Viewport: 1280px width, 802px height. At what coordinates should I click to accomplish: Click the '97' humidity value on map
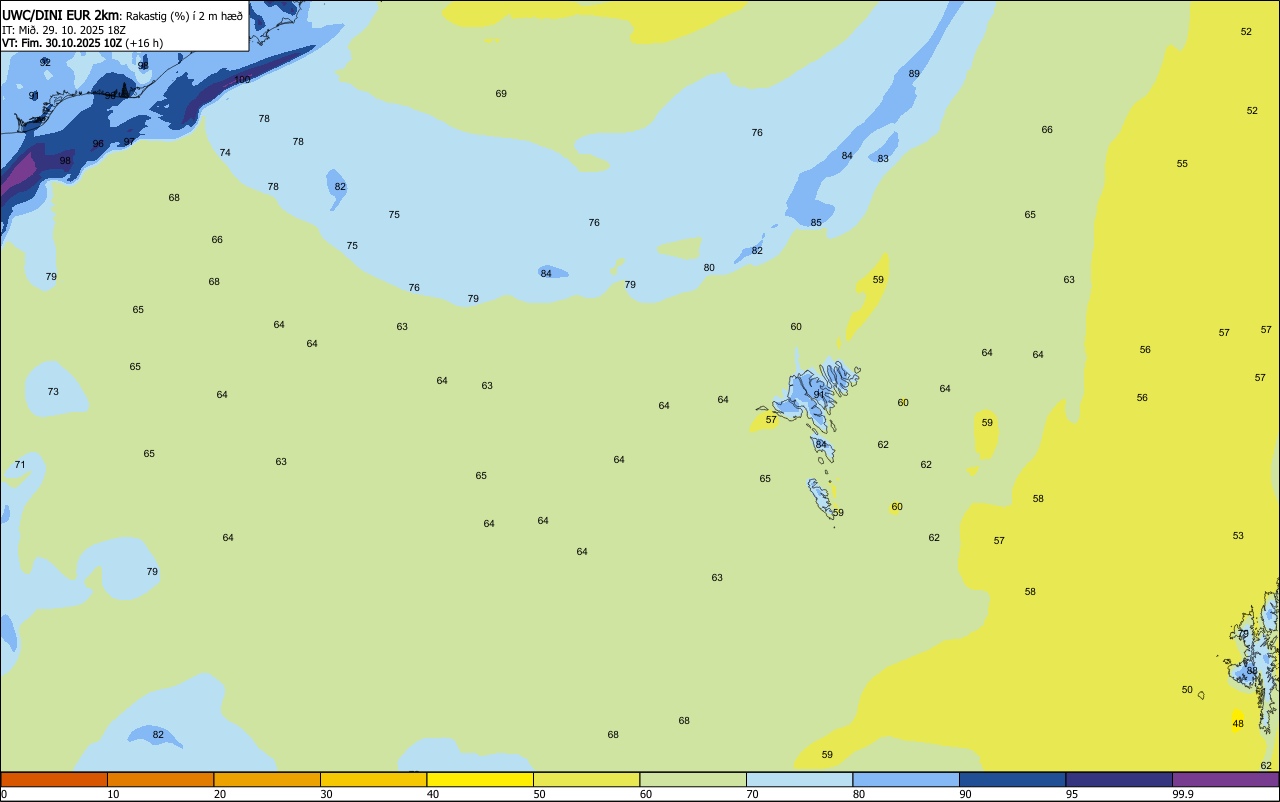coord(129,142)
